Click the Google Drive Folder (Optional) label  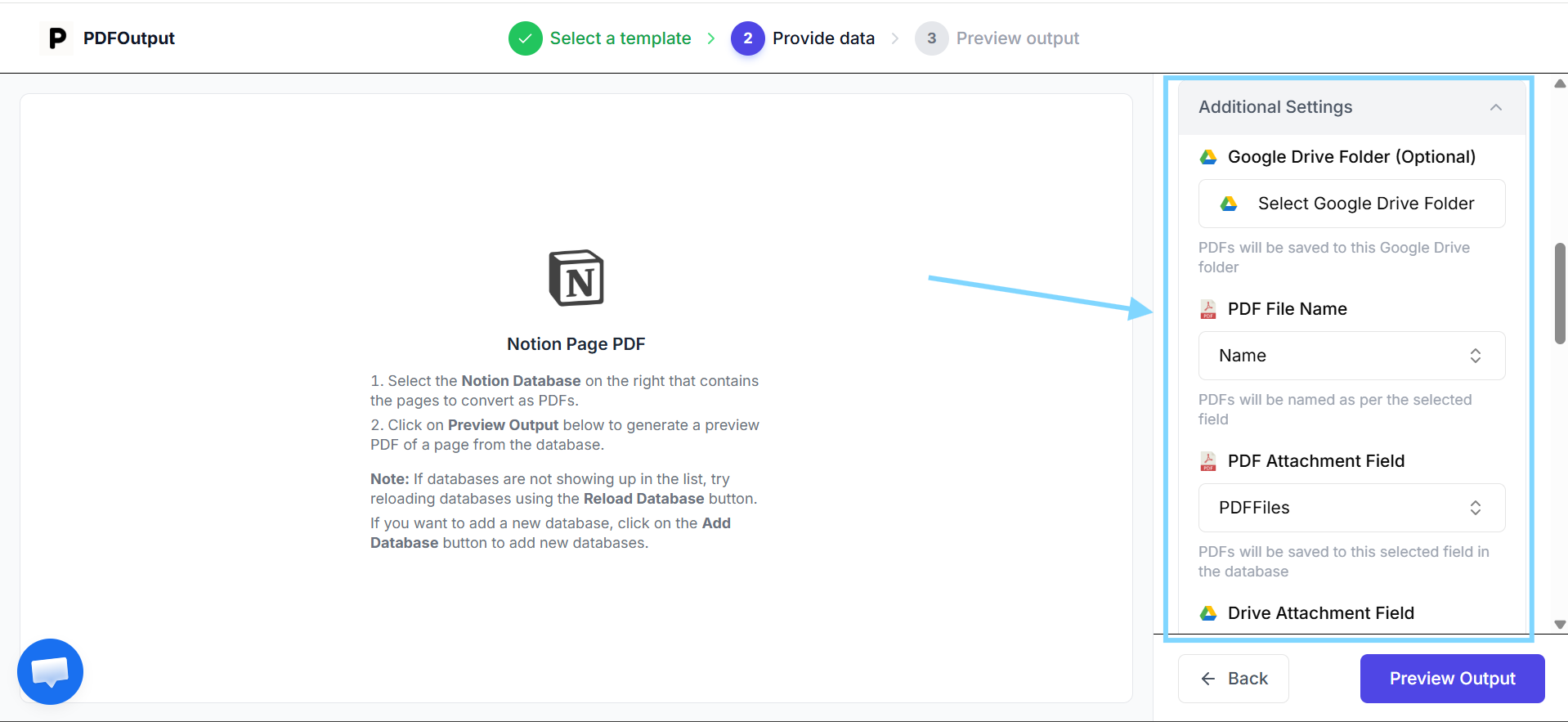point(1351,157)
